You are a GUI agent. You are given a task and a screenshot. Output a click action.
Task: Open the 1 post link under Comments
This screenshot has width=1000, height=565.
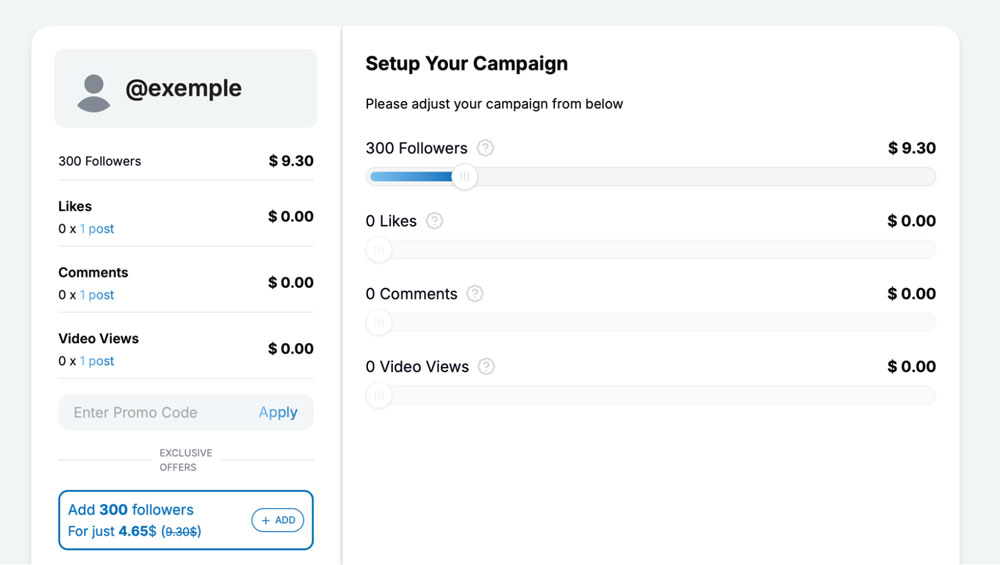point(97,295)
